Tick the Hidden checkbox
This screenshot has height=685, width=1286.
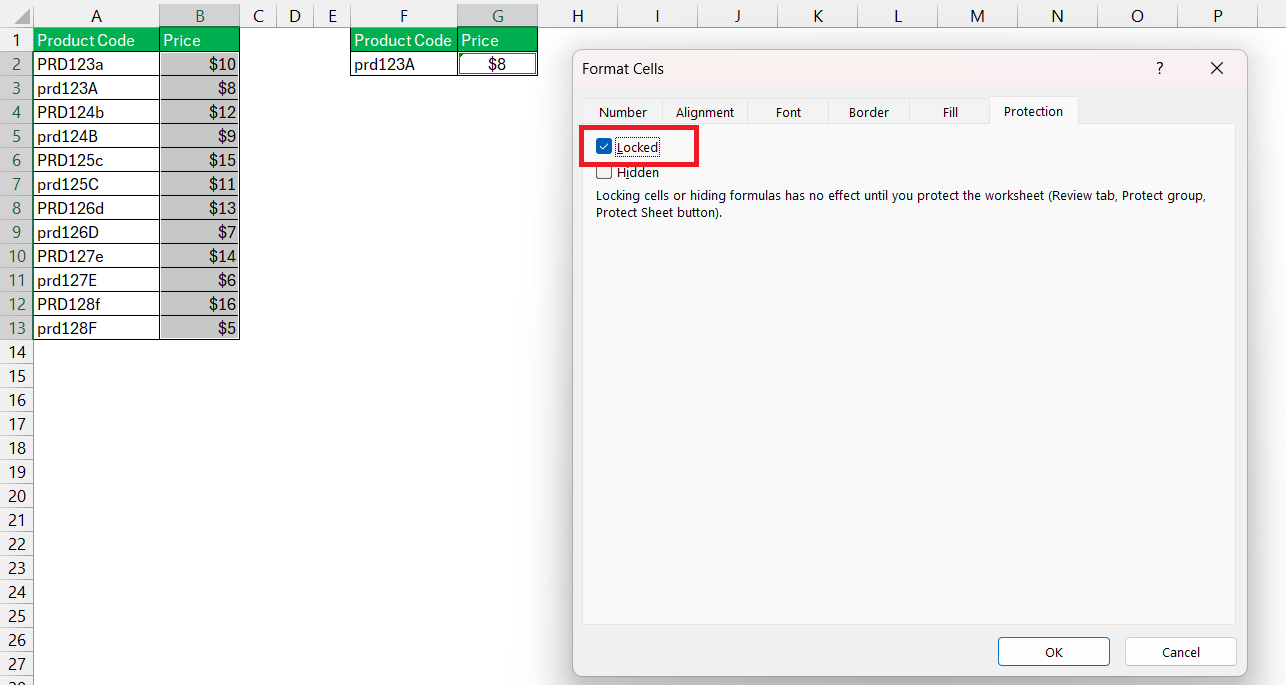604,172
